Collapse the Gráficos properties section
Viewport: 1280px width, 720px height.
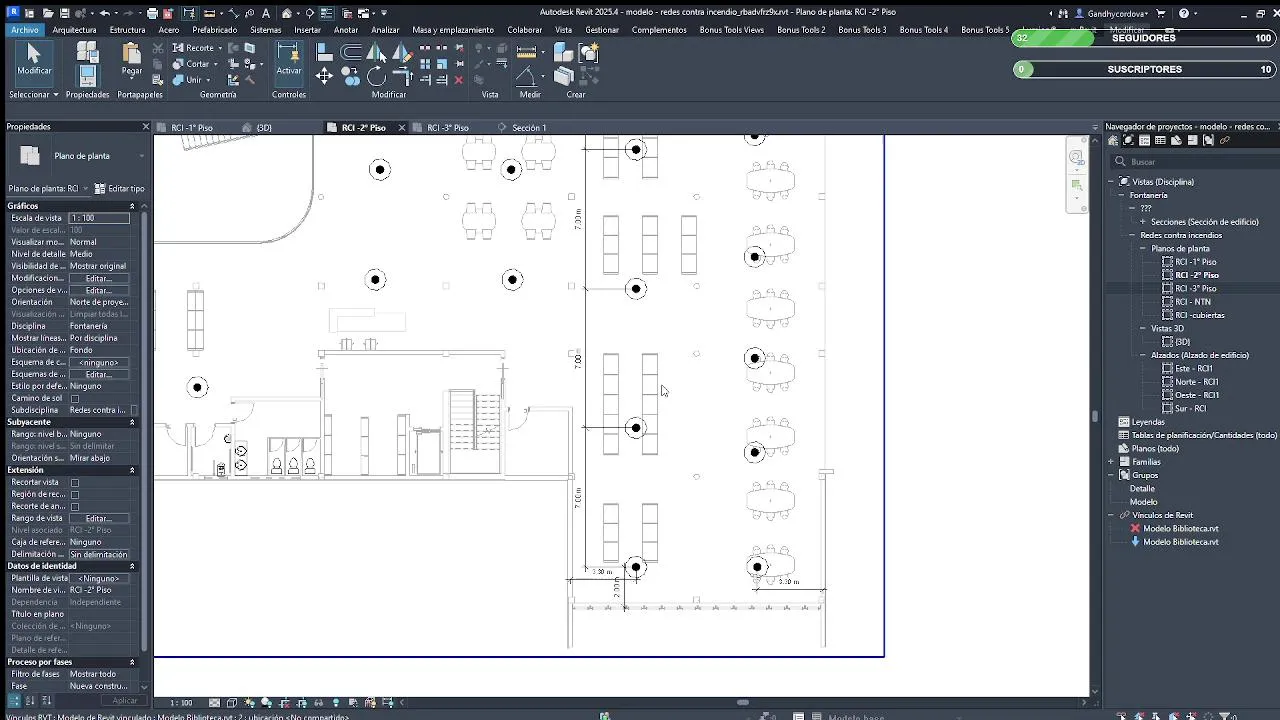point(132,206)
